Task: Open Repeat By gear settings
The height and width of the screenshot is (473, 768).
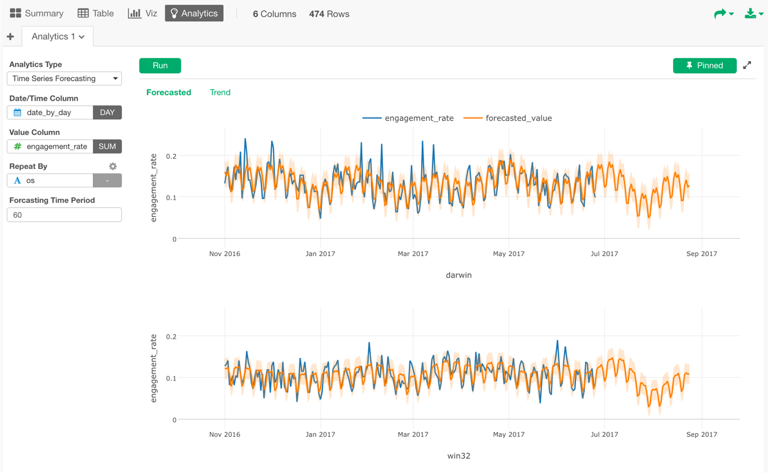Action: point(113,166)
